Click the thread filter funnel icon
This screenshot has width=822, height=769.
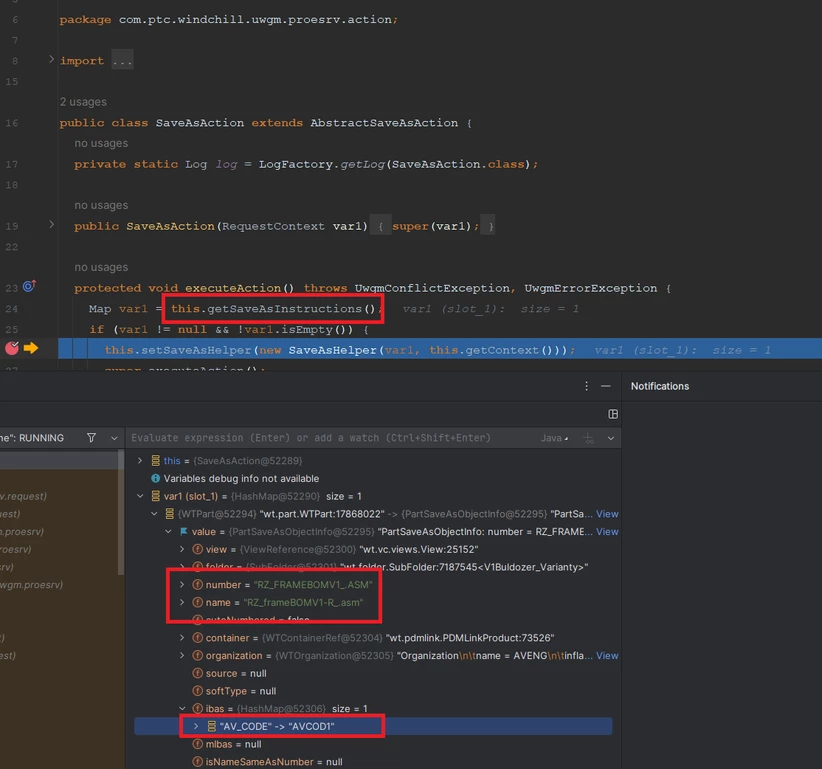click(x=91, y=438)
